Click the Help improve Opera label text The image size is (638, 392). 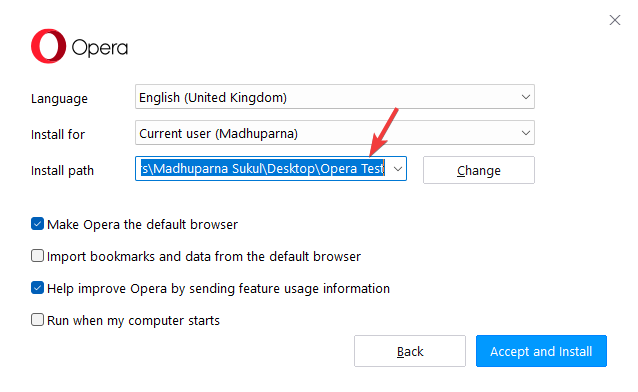[x=218, y=289]
